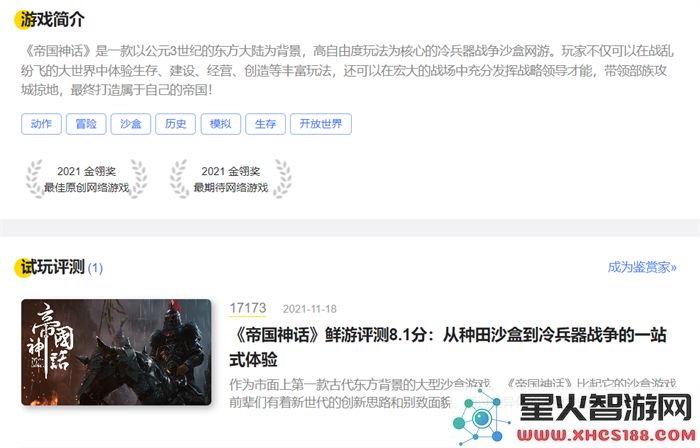This screenshot has width=700, height=448.
Task: Click the game intro paragraph text
Action: coord(347,71)
